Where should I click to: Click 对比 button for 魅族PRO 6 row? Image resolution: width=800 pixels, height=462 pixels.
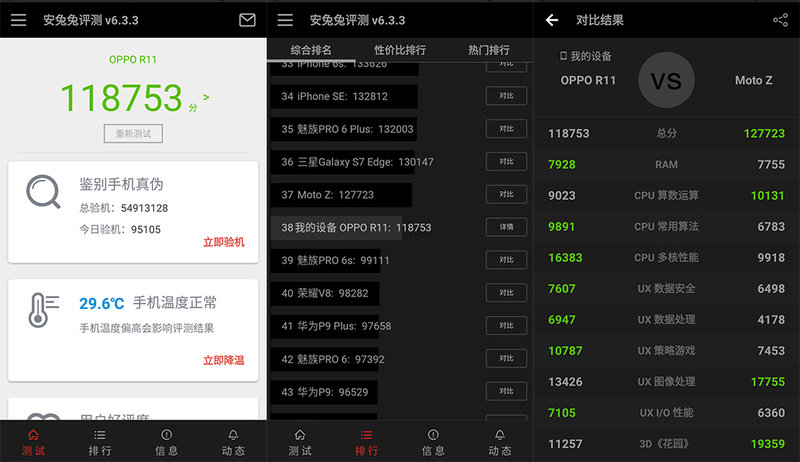506,358
